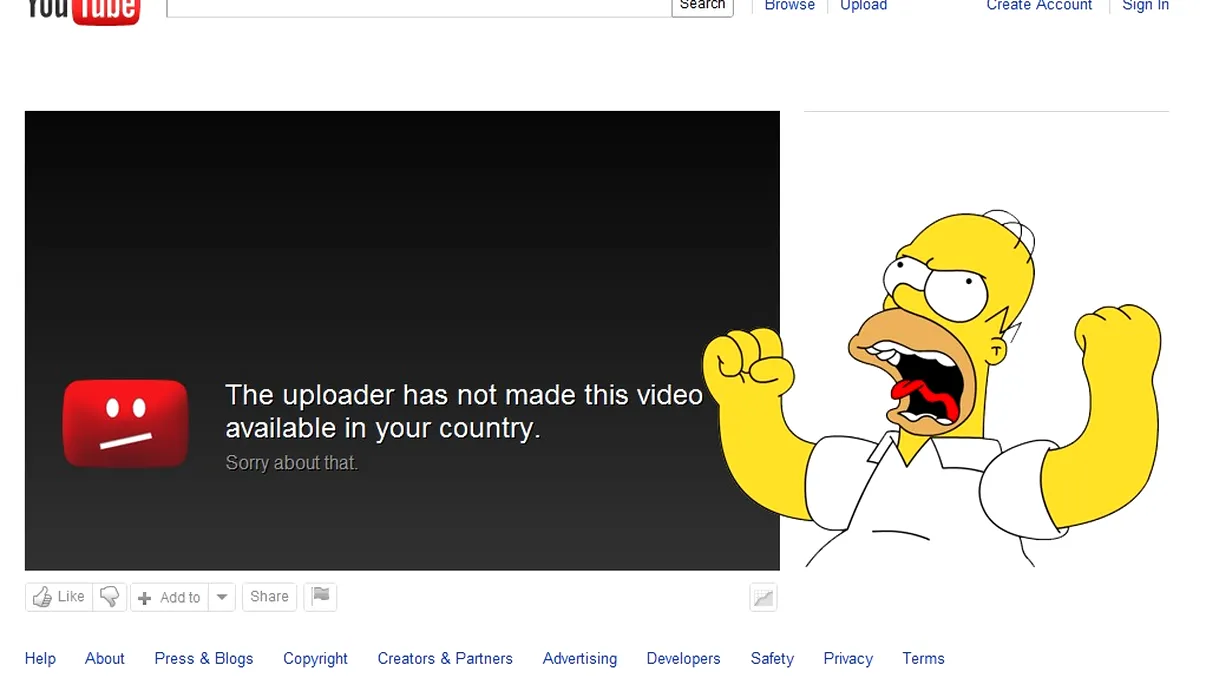This screenshot has width=1206, height=678.
Task: Open the Privacy link
Action: click(848, 658)
